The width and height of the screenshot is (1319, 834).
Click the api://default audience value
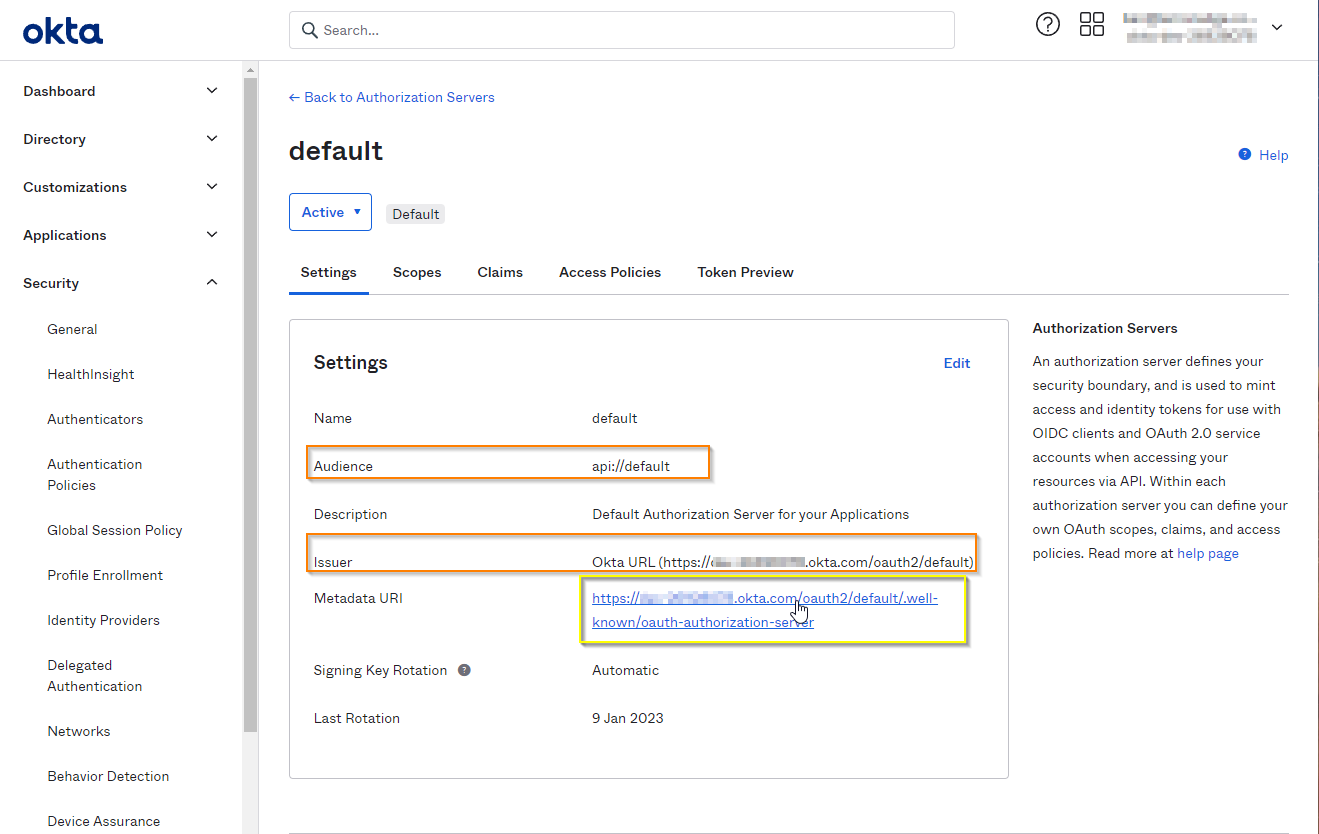click(x=631, y=466)
